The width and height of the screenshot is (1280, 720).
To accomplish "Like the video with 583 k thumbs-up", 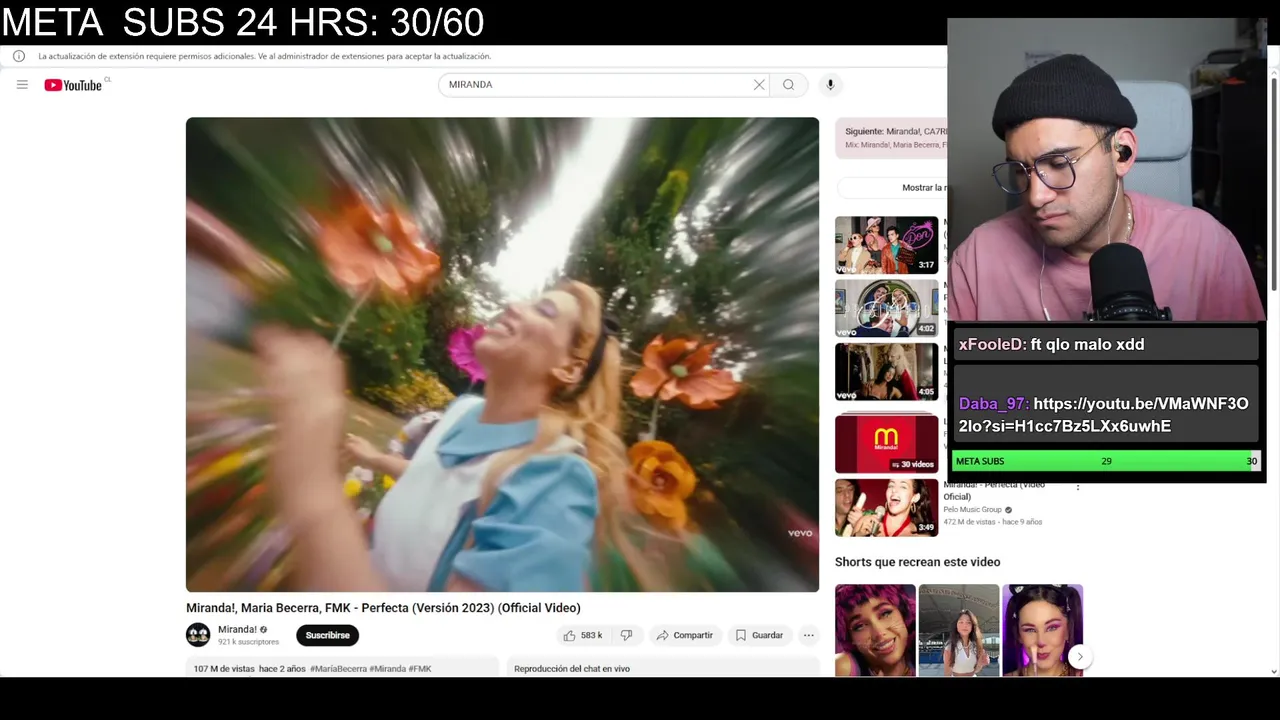I will (x=582, y=635).
